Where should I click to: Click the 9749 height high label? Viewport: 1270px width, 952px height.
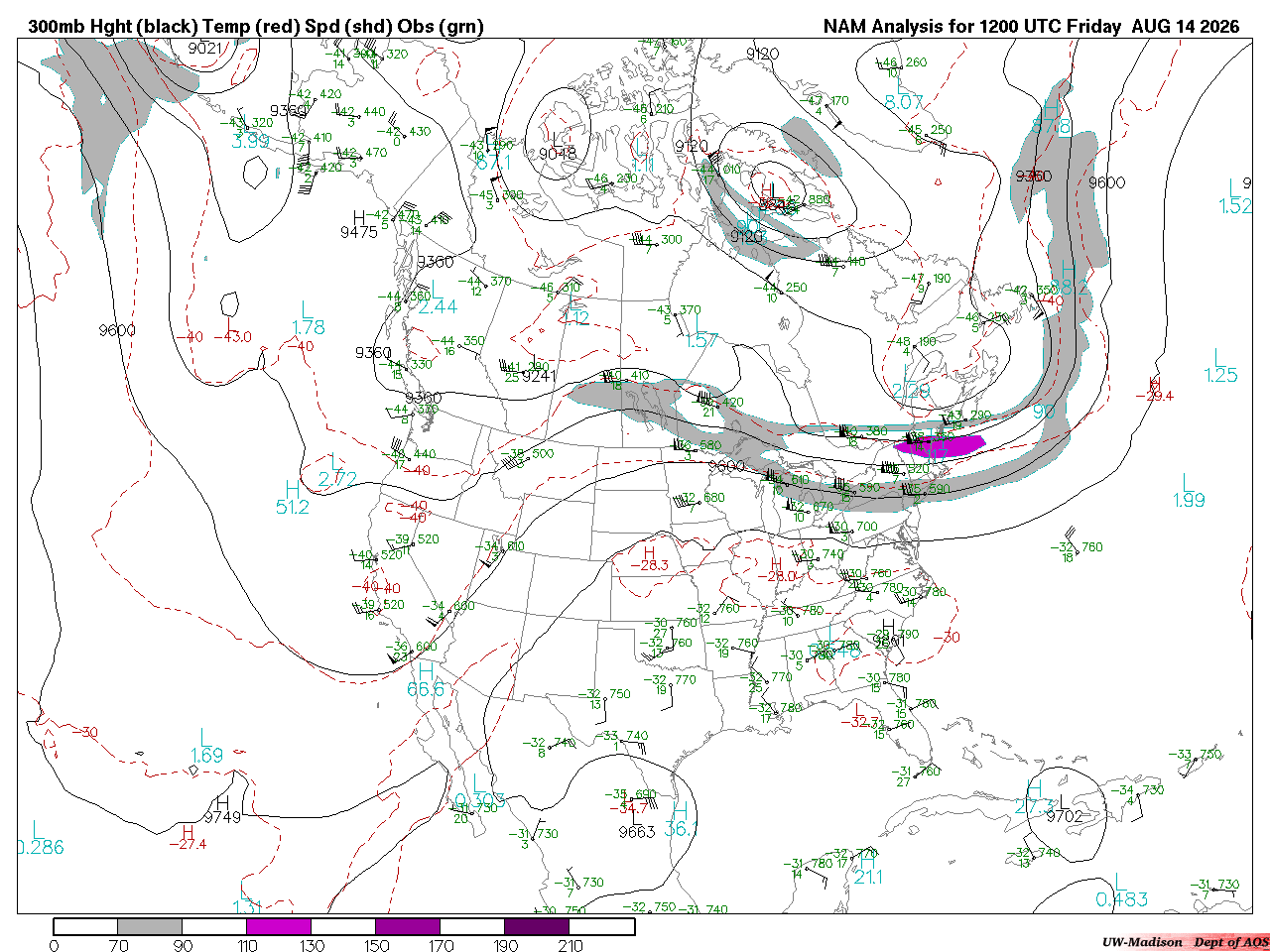(222, 810)
